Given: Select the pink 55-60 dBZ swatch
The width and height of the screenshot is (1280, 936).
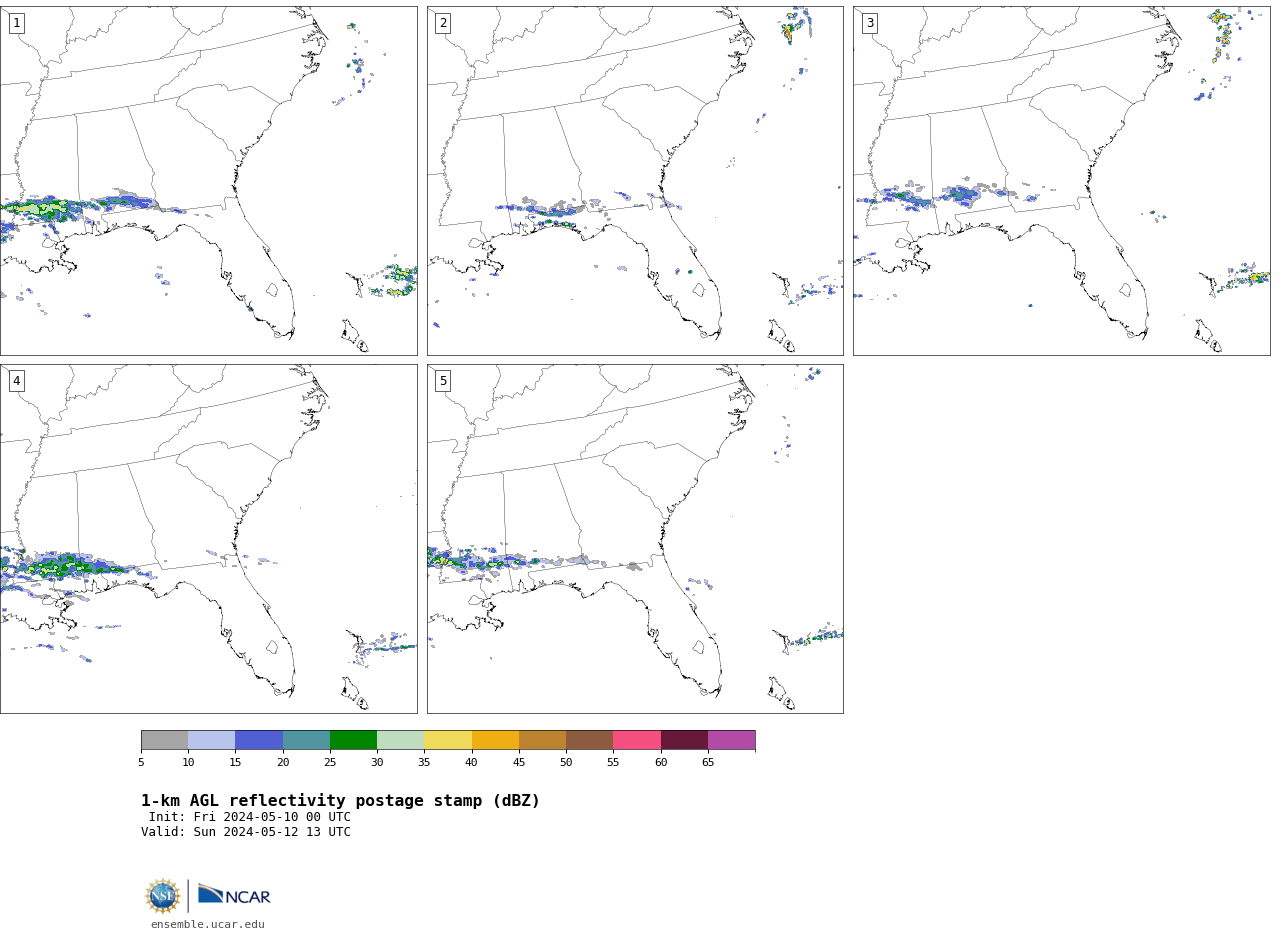Looking at the screenshot, I should 637,740.
